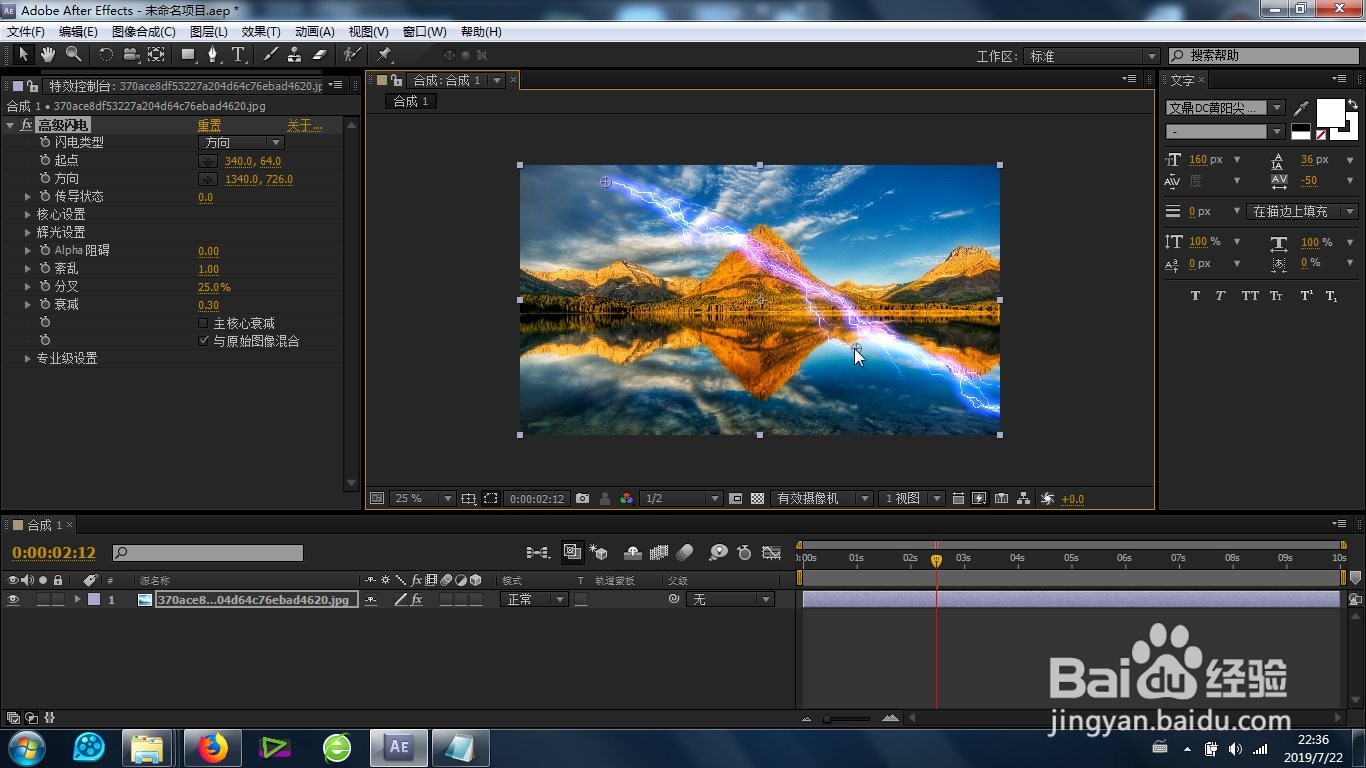Click the 搜索帮助 search field
The image size is (1366, 768).
[1263, 56]
